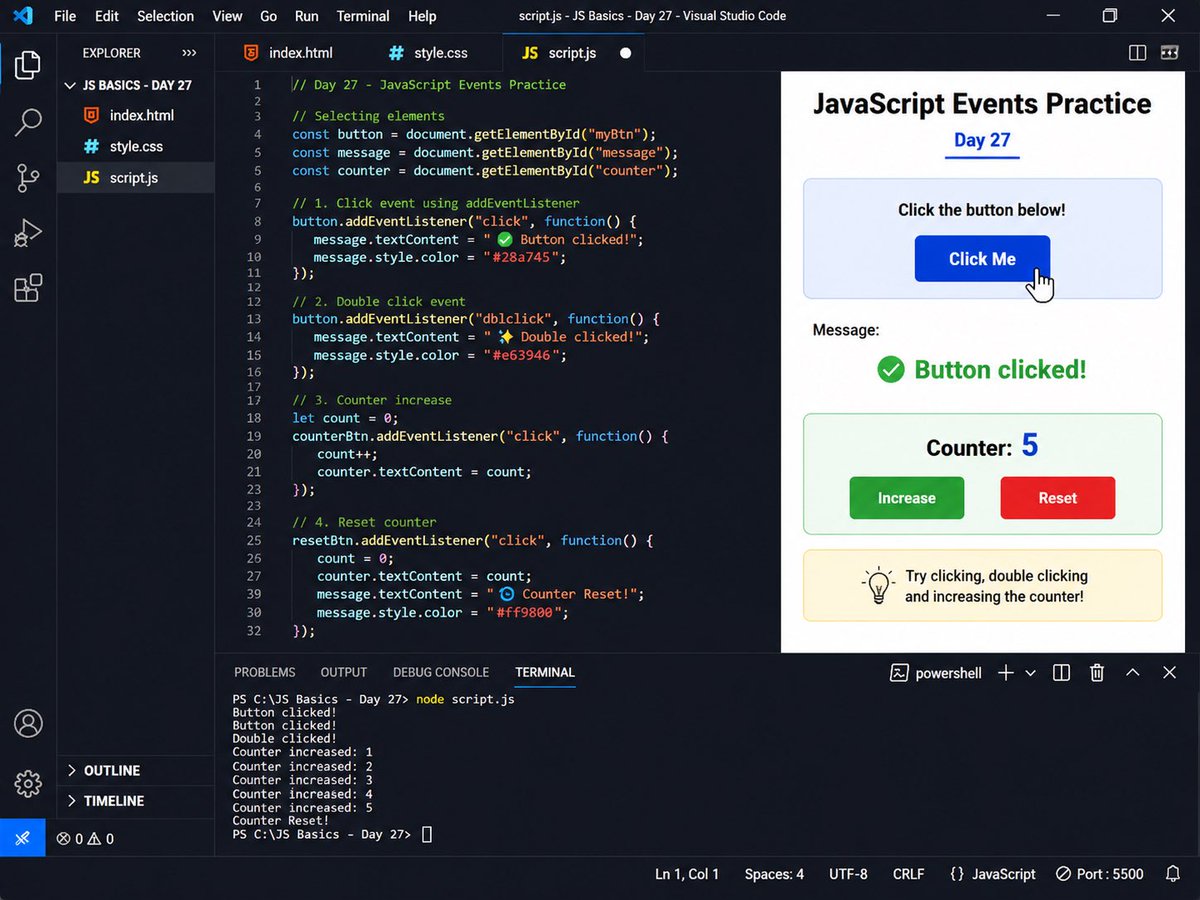The height and width of the screenshot is (900, 1200).
Task: Split the editor to the right
Action: [1137, 52]
